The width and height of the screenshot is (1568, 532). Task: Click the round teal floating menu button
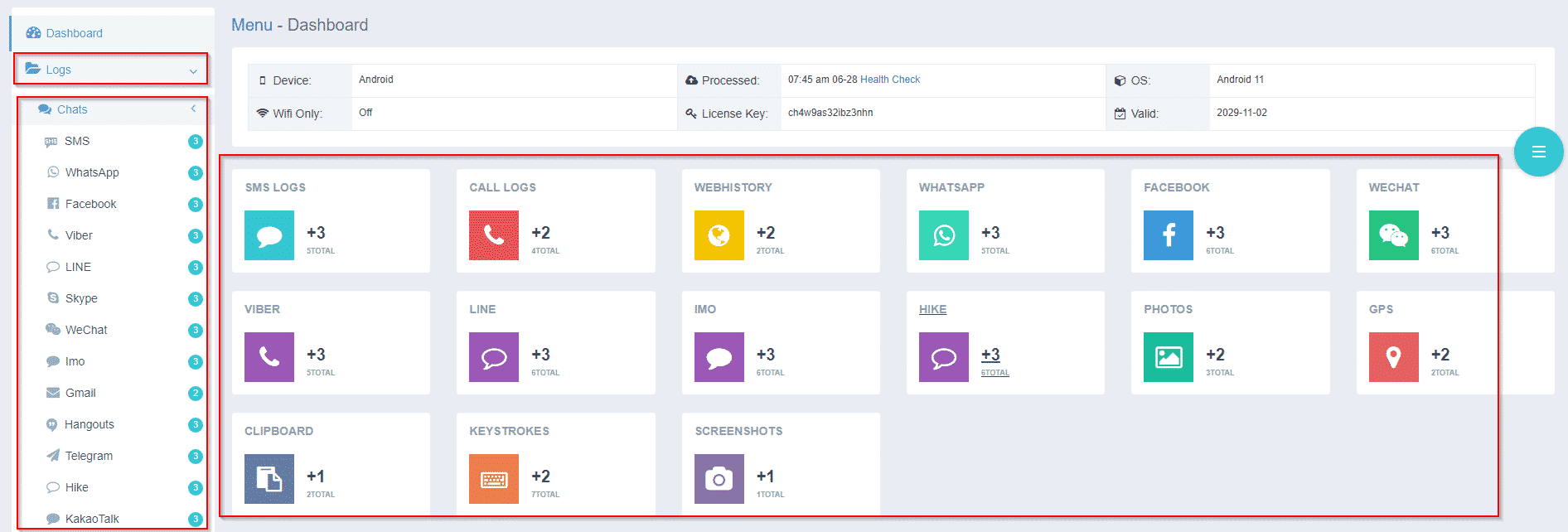[x=1538, y=152]
